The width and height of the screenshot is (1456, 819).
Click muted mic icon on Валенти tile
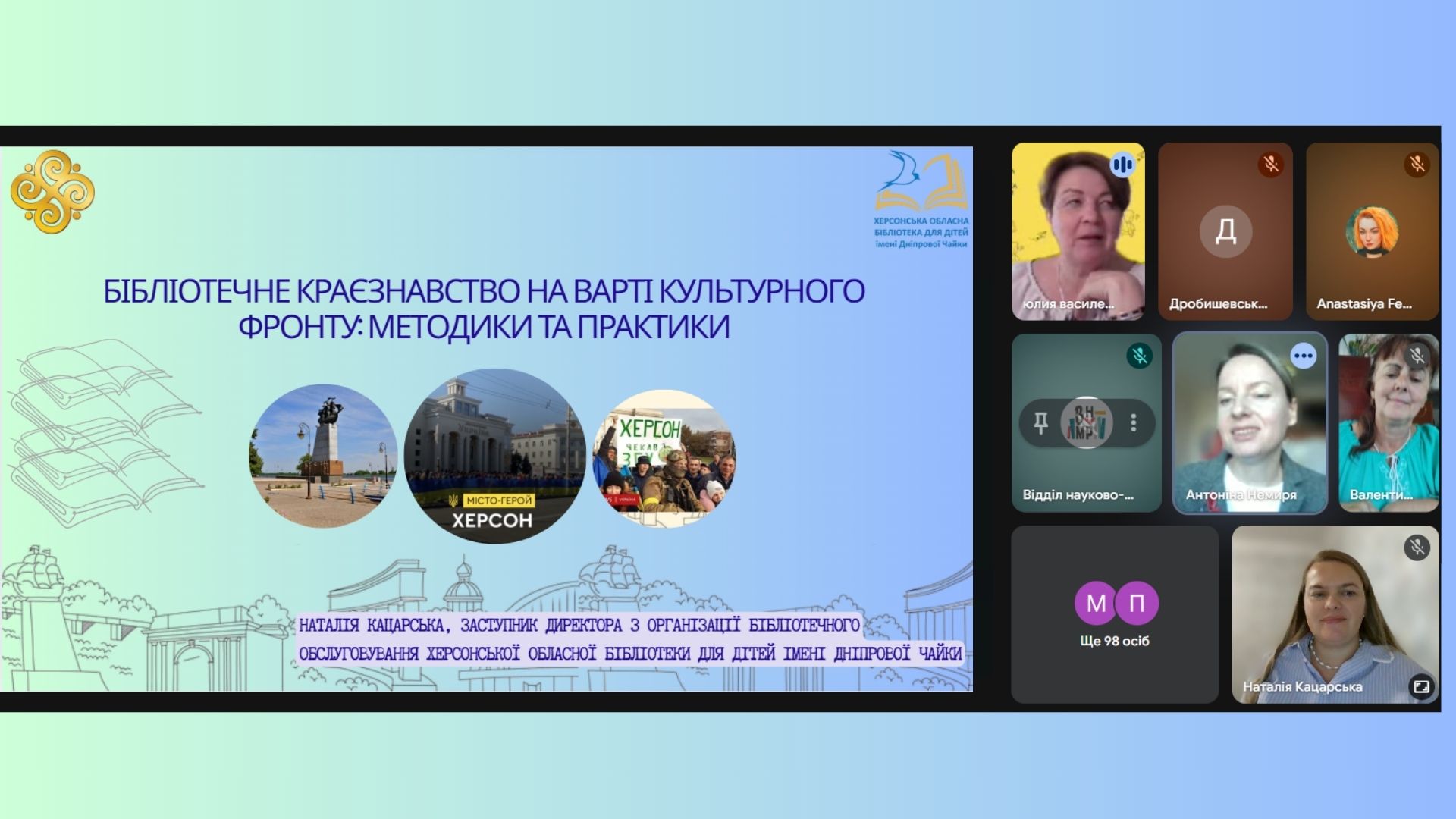pyautogui.click(x=1417, y=356)
